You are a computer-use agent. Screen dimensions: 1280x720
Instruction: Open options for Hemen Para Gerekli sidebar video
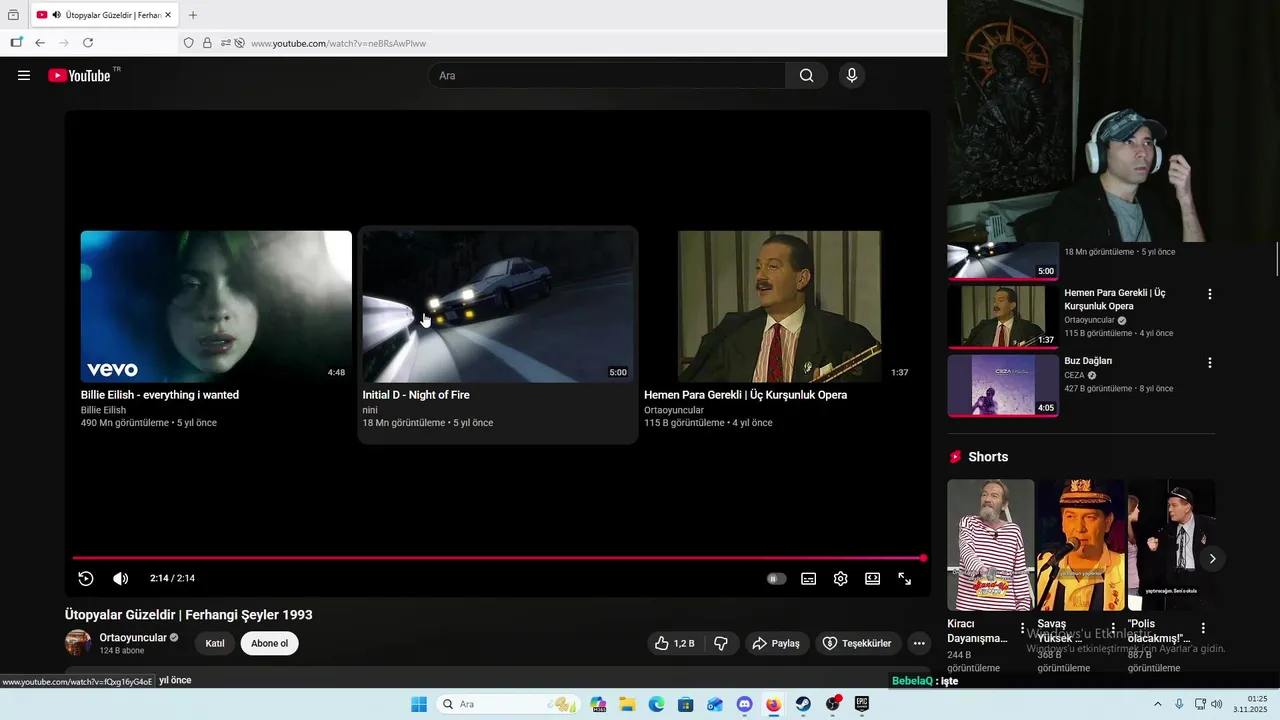pyautogui.click(x=1209, y=294)
